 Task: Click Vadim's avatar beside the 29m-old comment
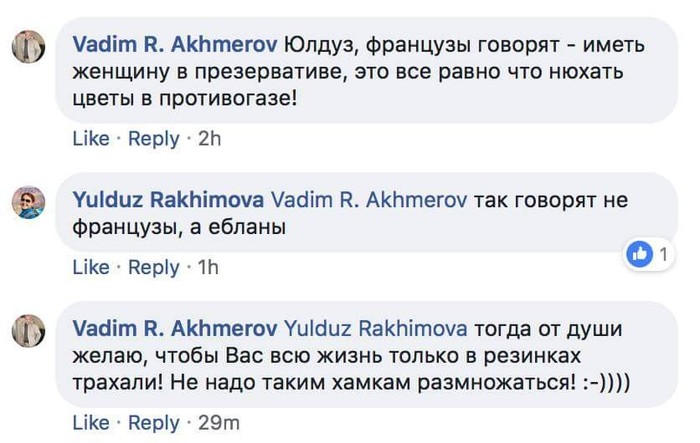click(x=29, y=328)
